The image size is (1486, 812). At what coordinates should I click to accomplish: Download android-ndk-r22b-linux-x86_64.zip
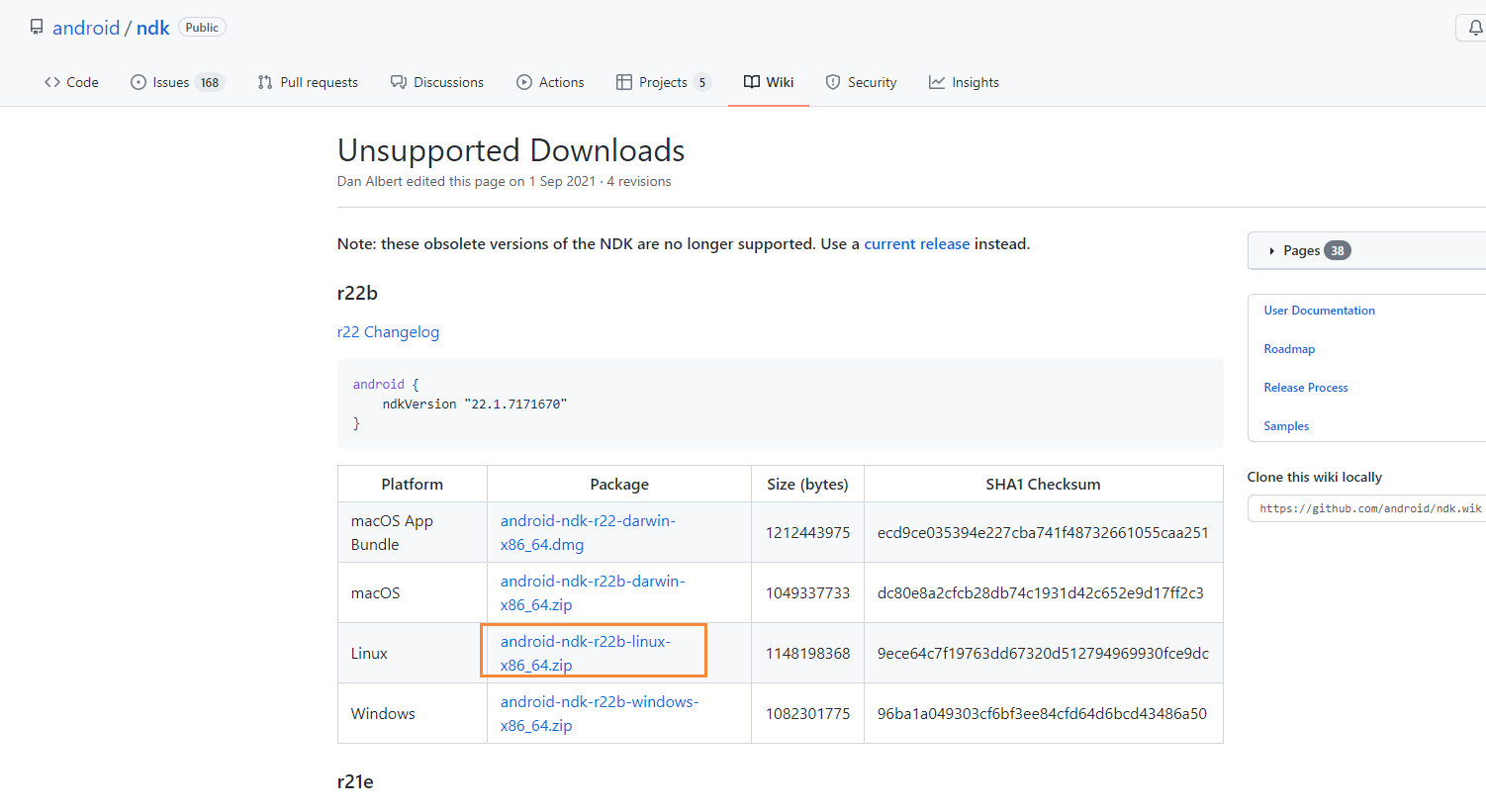coord(585,653)
